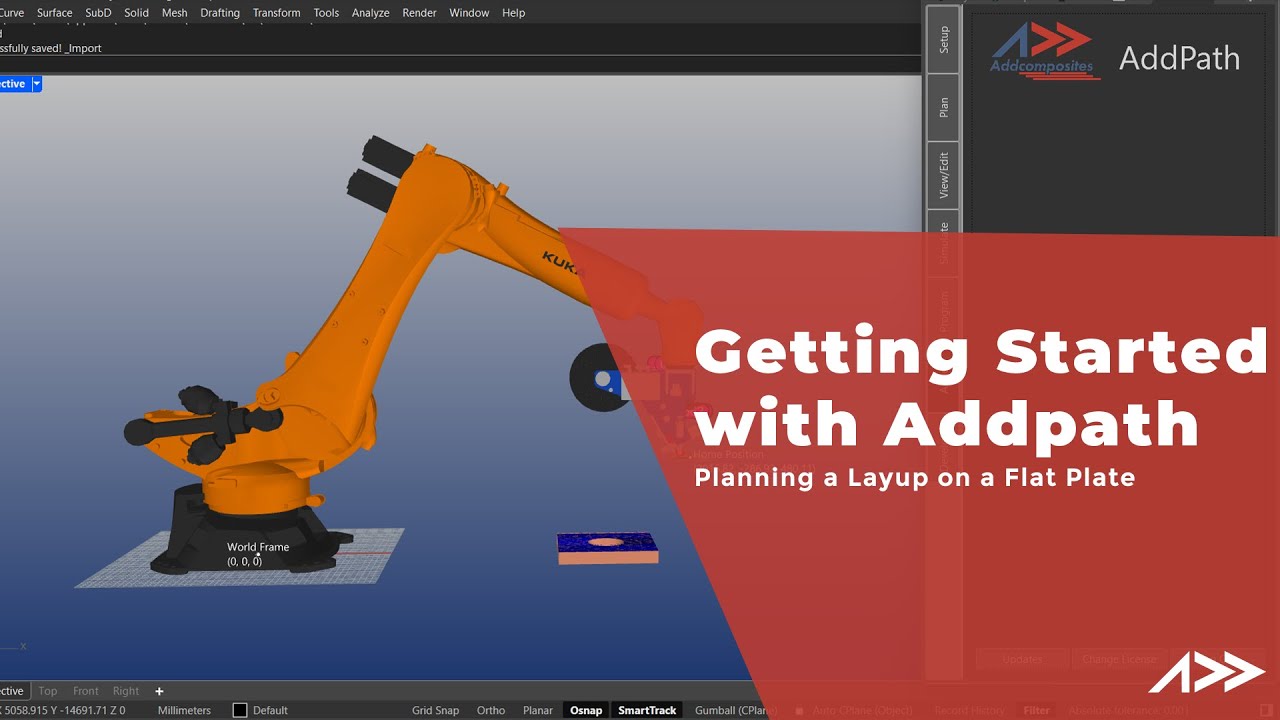Open the Analyze menu

pyautogui.click(x=370, y=13)
